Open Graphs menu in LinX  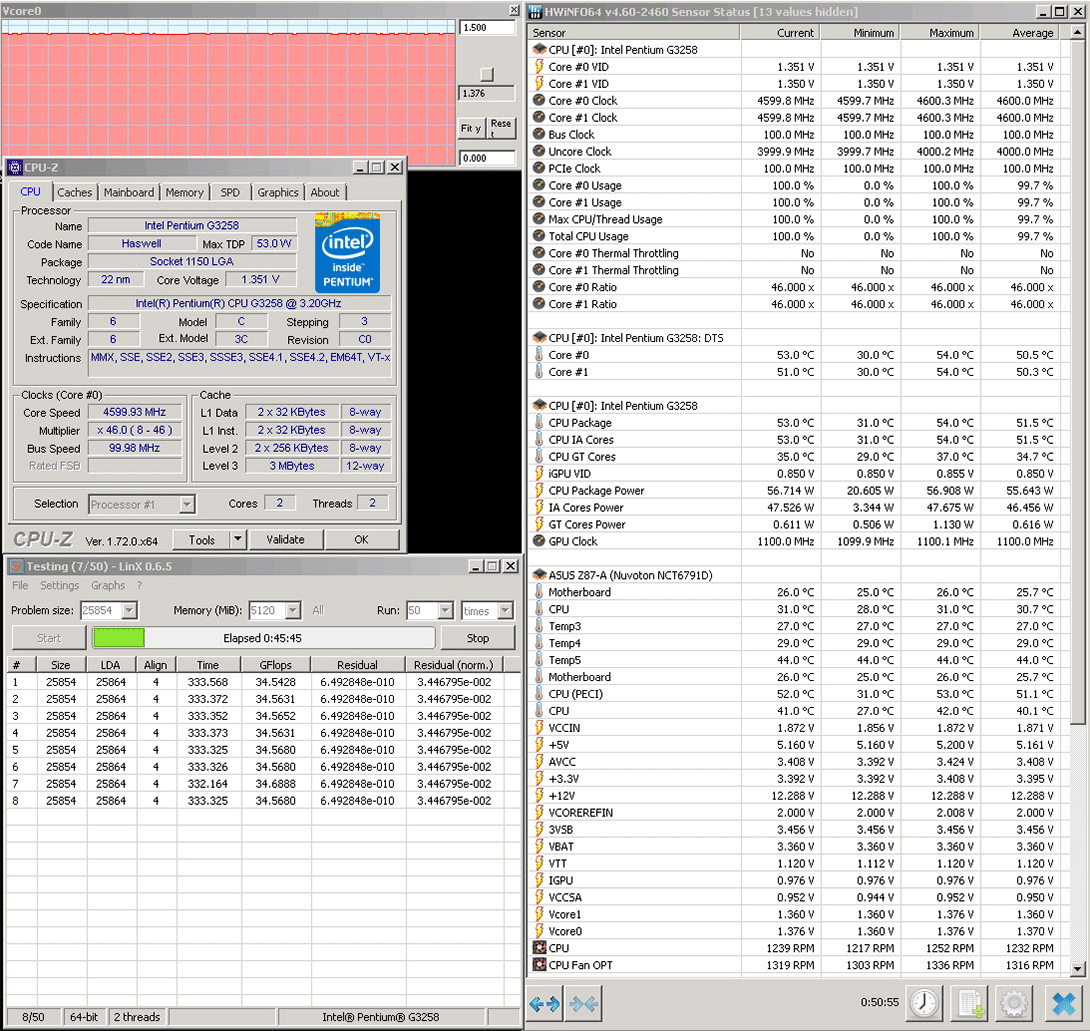108,585
